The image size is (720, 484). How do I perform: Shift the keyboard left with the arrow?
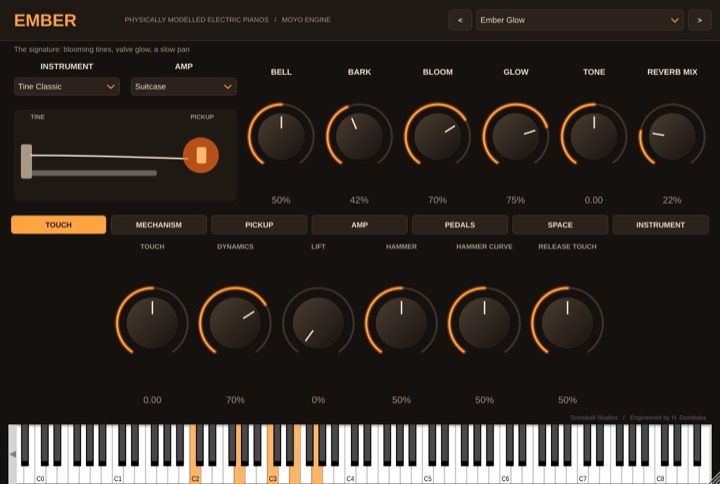coord(13,454)
